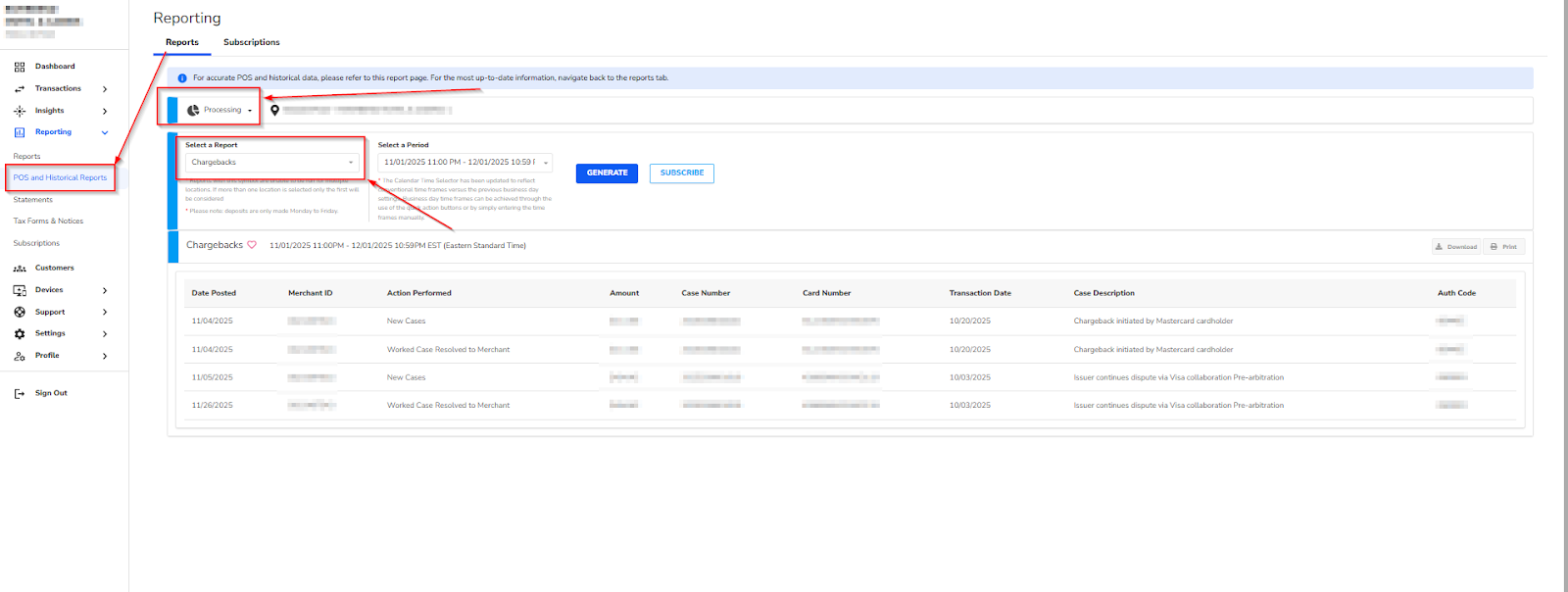Click the Settings gear icon
This screenshot has height=592, width=1568.
(20, 333)
